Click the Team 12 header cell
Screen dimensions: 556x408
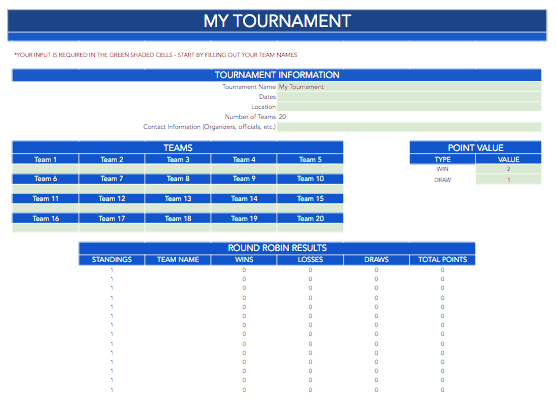coord(112,199)
